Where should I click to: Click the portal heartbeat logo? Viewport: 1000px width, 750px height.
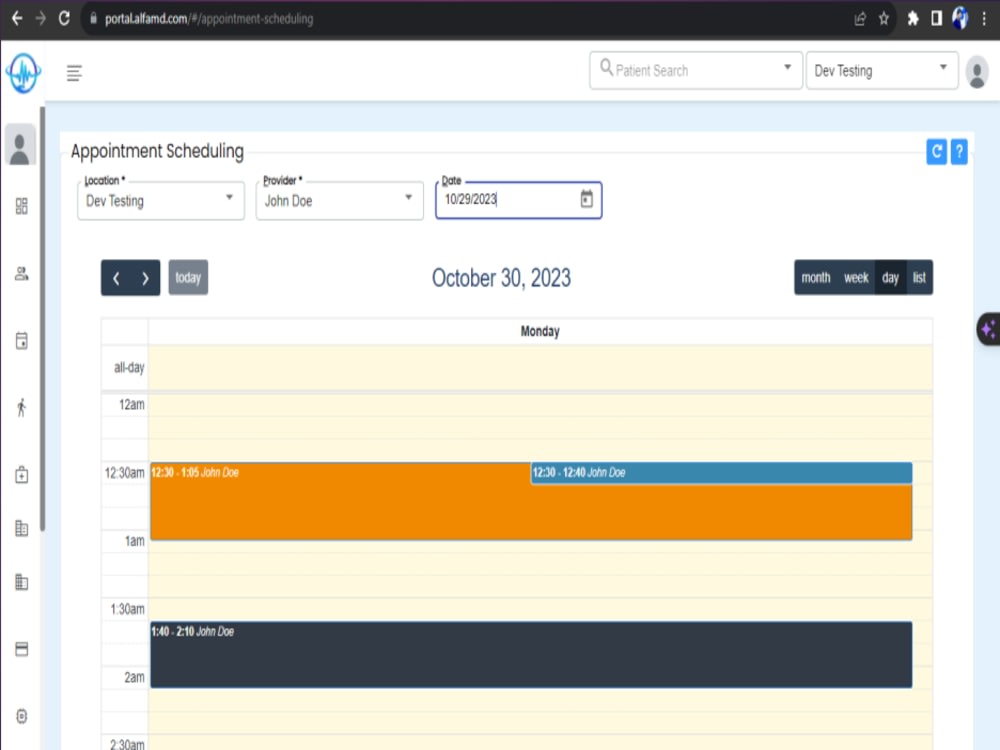click(24, 73)
